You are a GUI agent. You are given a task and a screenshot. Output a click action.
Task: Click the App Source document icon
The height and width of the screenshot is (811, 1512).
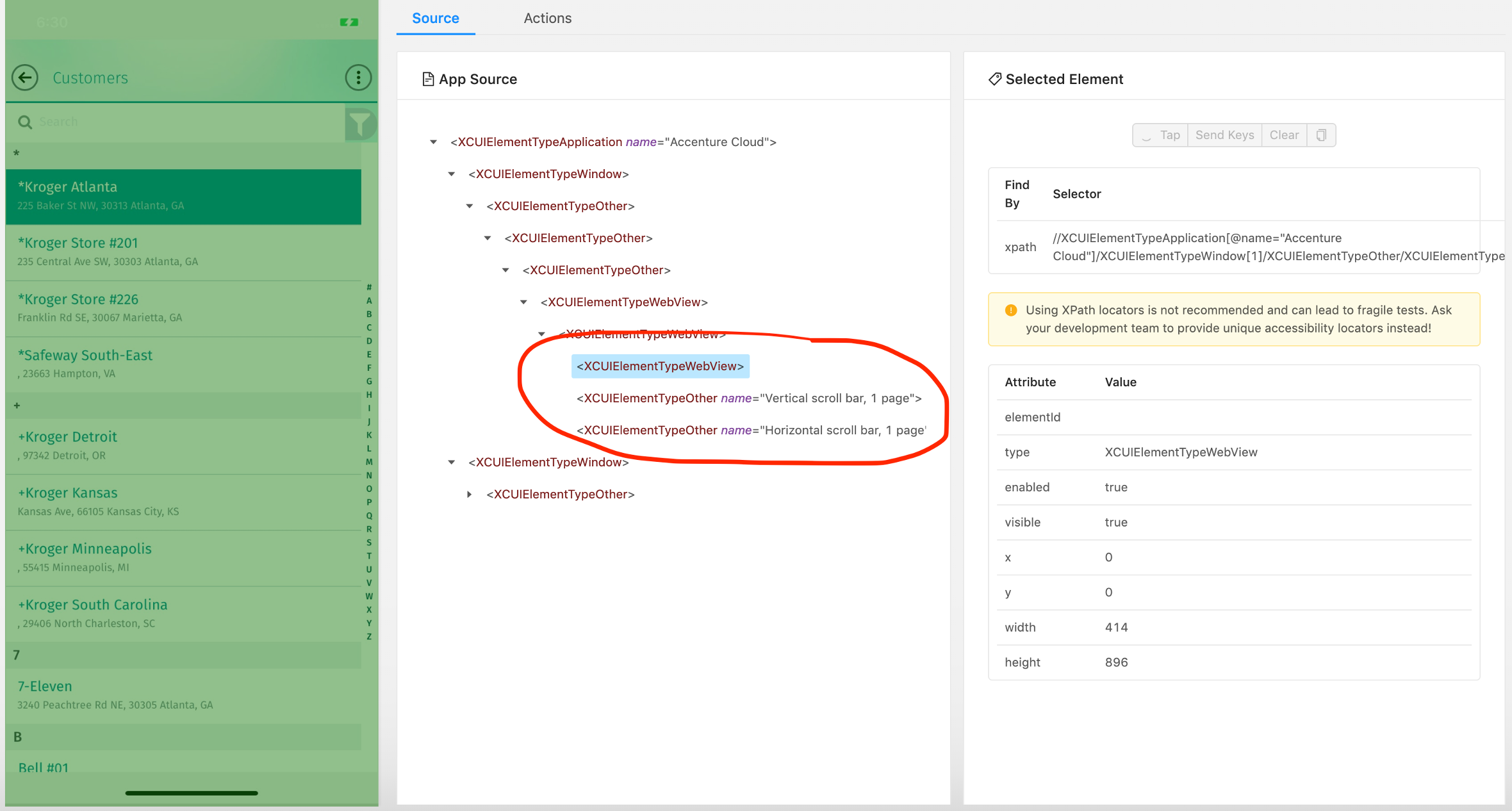(x=428, y=79)
